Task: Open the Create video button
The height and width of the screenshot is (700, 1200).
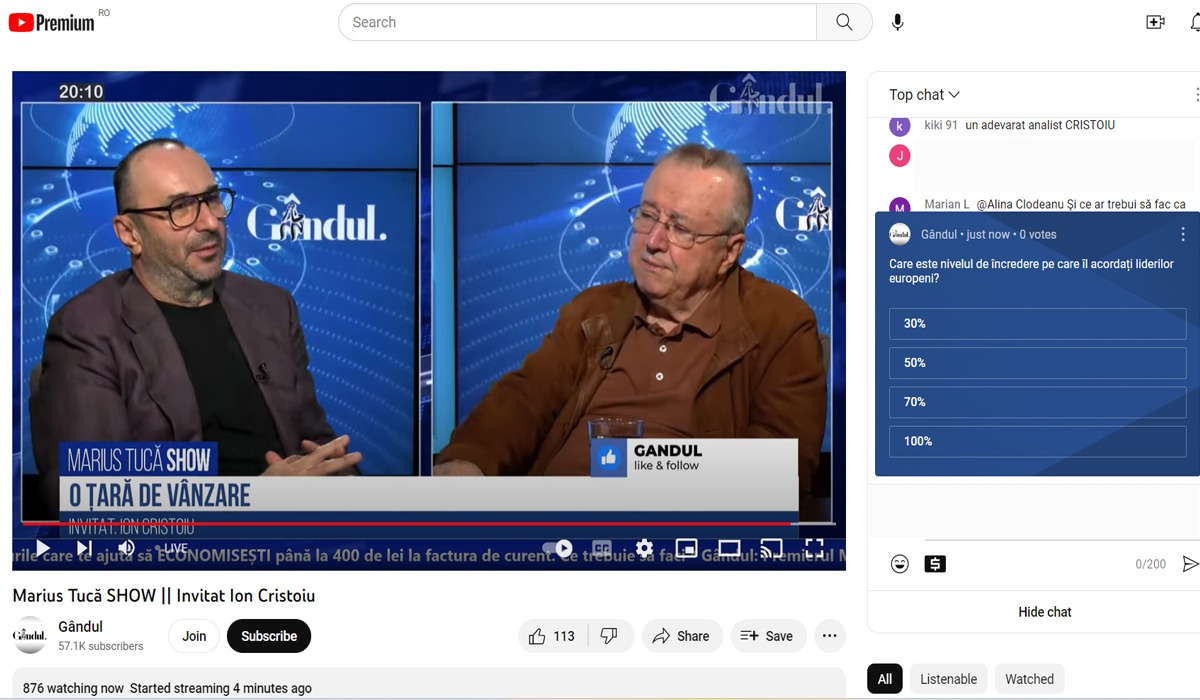Action: (1155, 22)
